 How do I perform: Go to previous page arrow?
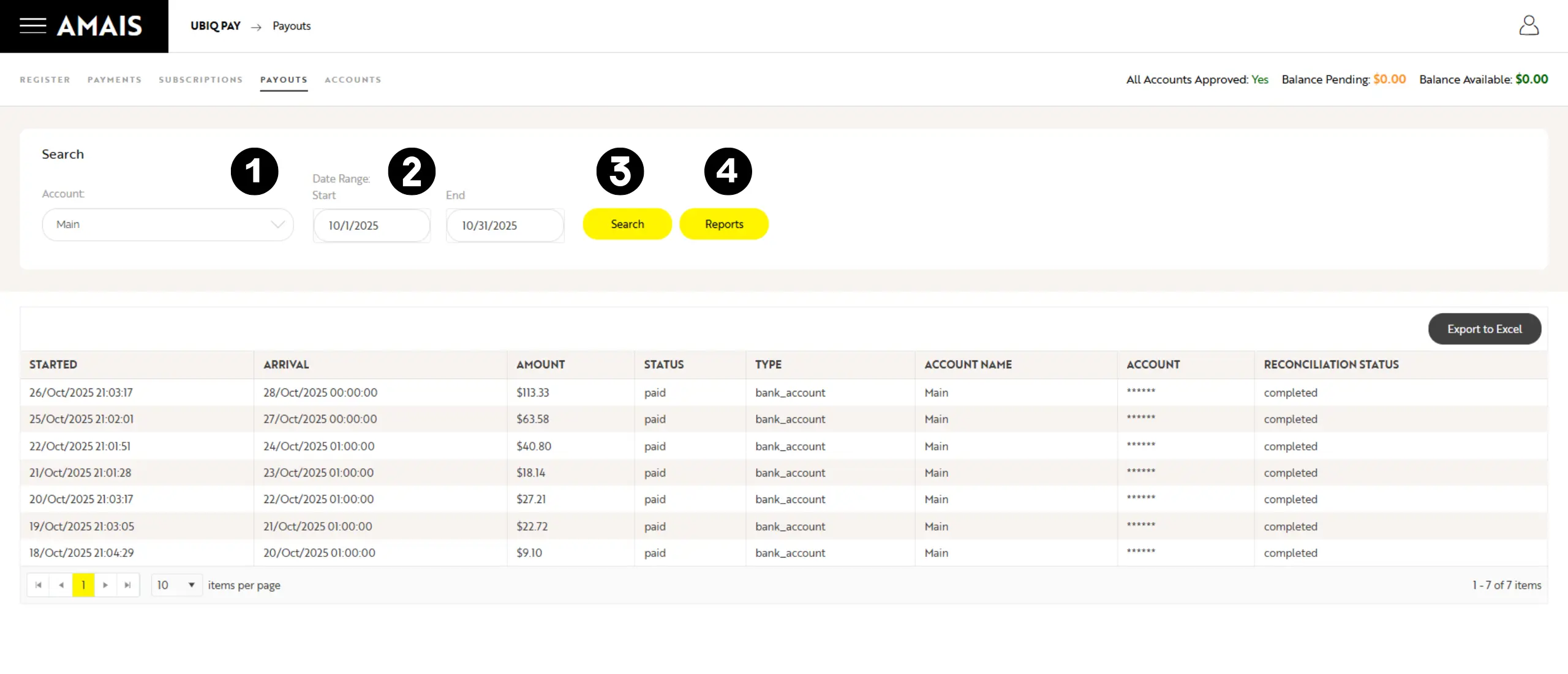pos(61,585)
